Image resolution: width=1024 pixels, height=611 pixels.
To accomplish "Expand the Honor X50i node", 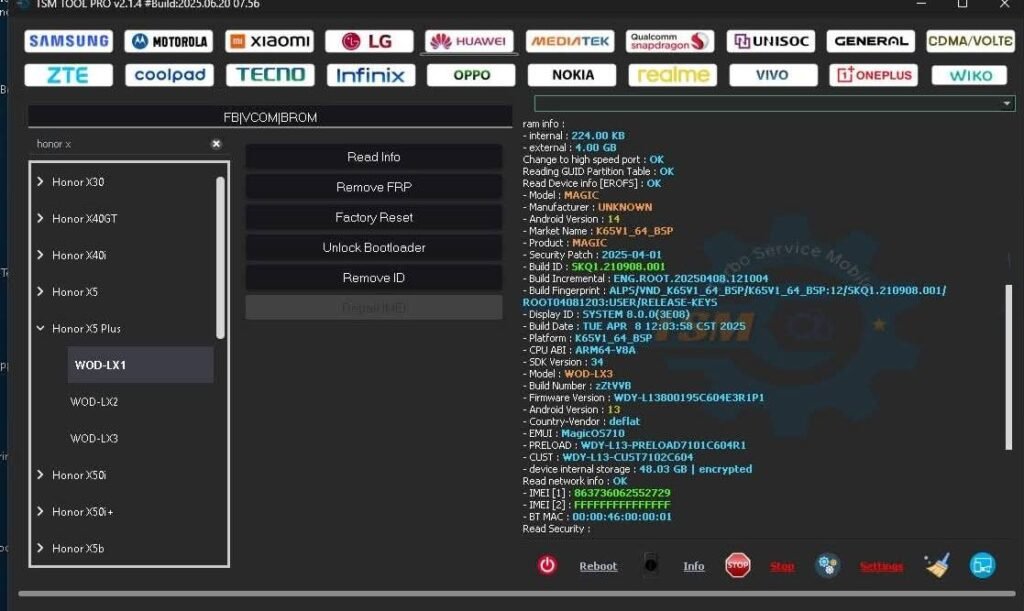I will click(40, 475).
